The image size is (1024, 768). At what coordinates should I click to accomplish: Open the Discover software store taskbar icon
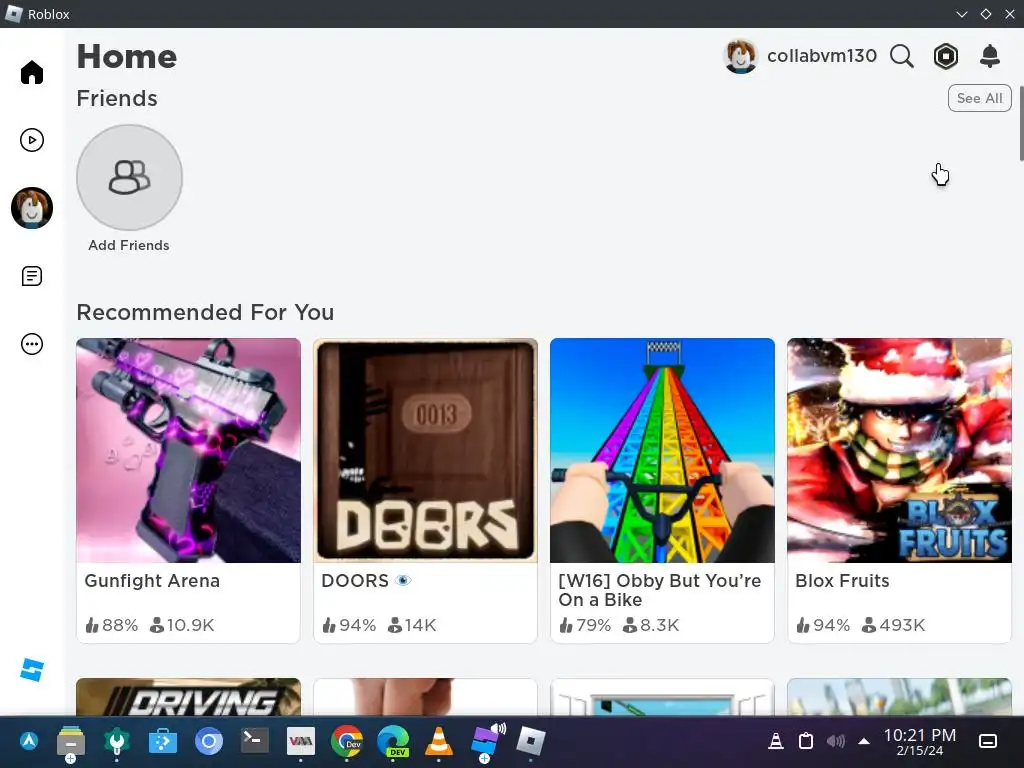[163, 741]
